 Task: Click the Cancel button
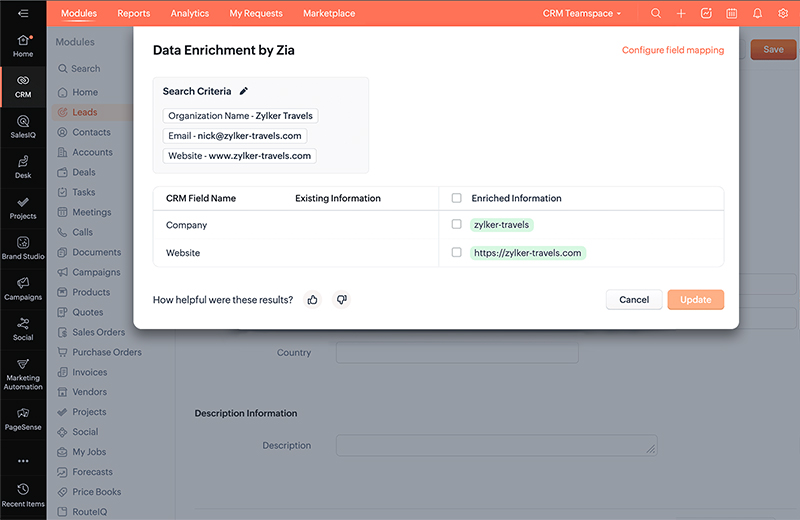click(x=634, y=300)
